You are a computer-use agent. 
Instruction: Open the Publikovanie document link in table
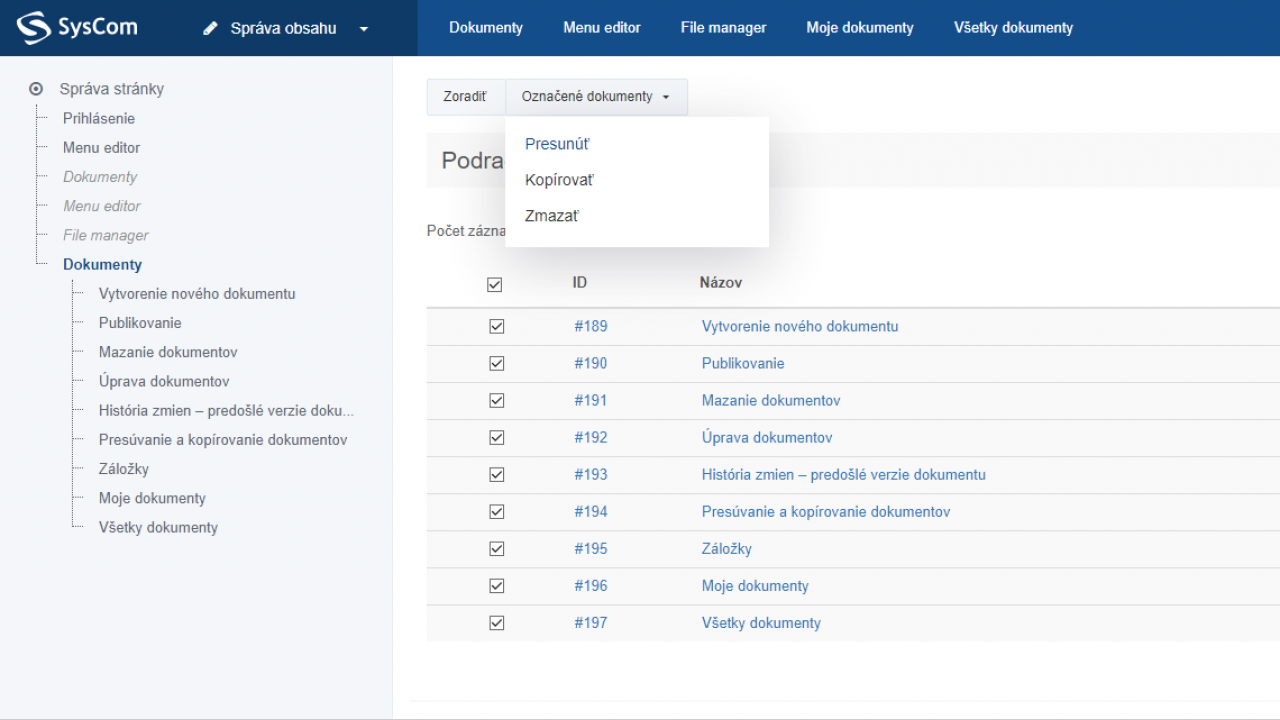click(742, 364)
